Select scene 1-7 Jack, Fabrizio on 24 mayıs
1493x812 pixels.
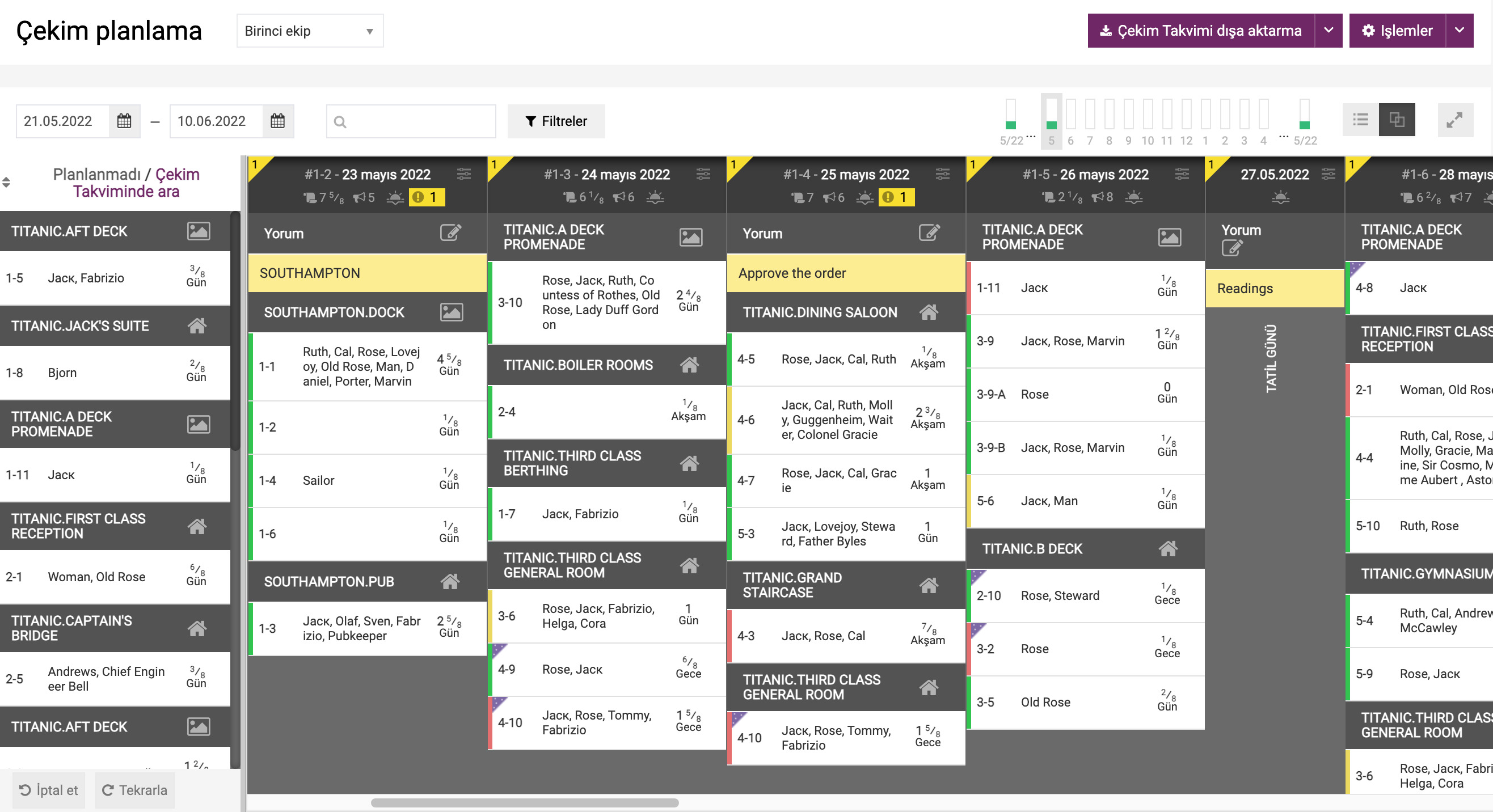click(x=607, y=514)
